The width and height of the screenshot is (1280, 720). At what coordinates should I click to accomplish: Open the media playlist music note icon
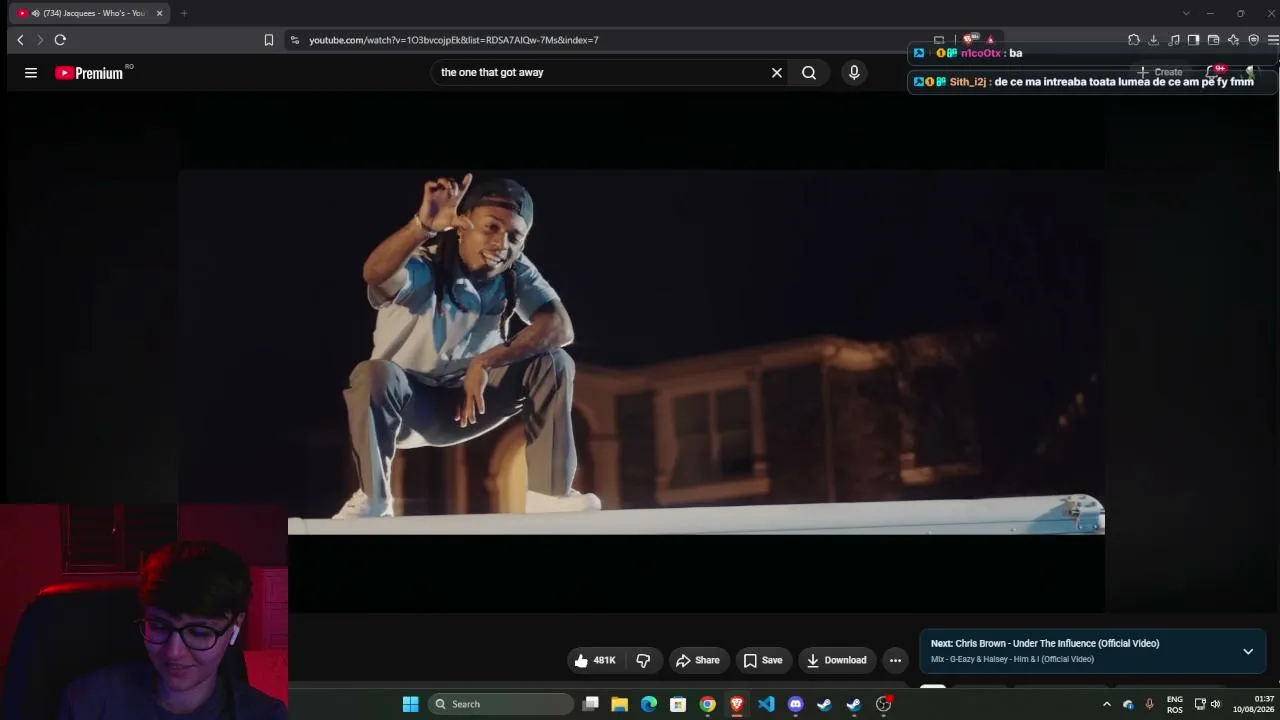tap(1174, 40)
